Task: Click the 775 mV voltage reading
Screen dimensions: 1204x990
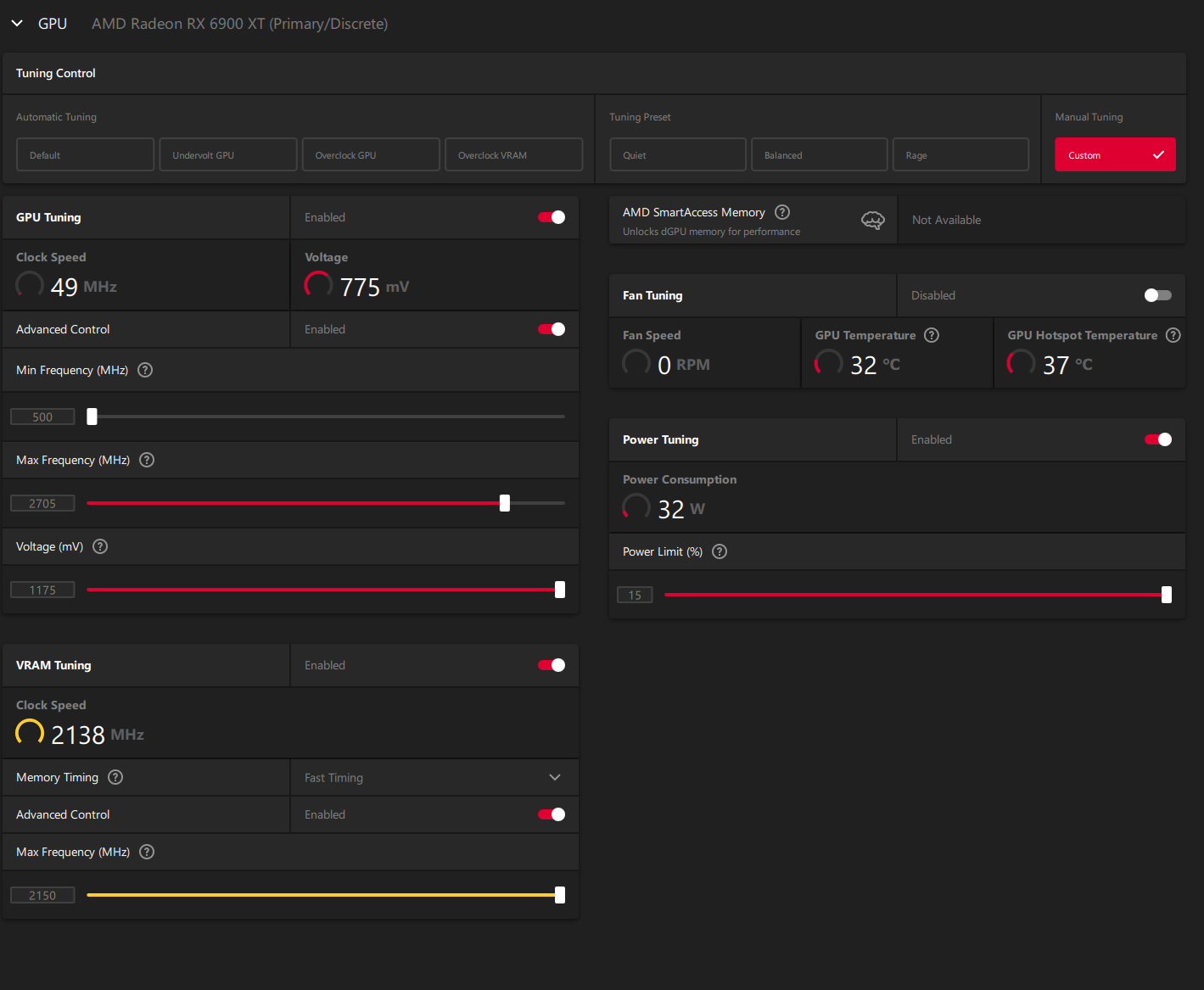Action: tap(374, 287)
